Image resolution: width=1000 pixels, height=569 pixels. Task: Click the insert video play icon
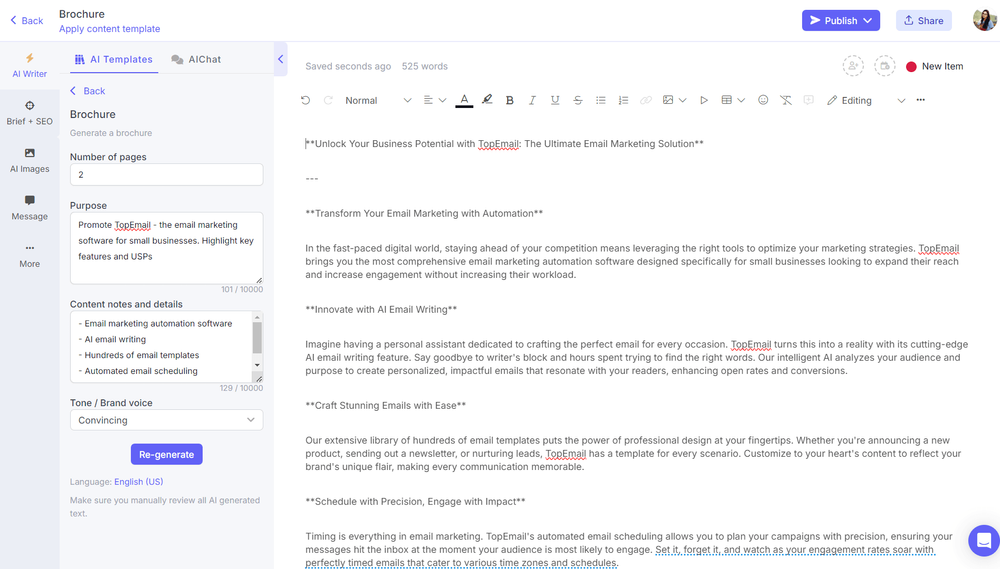[x=703, y=100]
